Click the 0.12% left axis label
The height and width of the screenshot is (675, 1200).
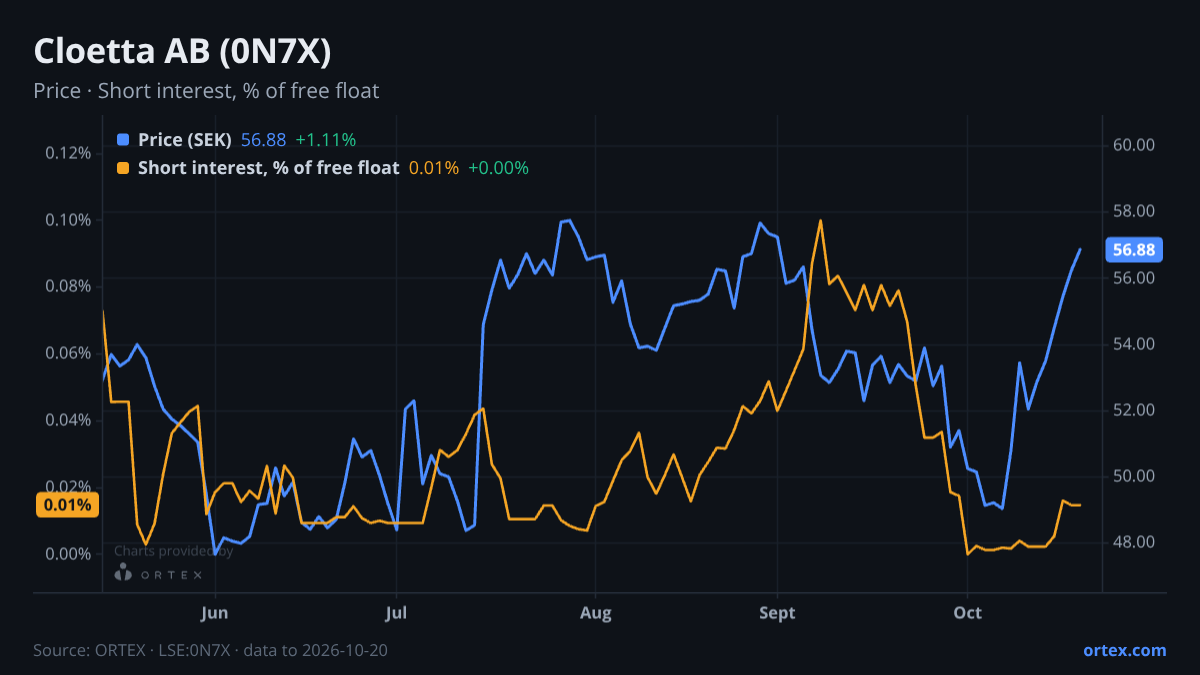tap(68, 153)
